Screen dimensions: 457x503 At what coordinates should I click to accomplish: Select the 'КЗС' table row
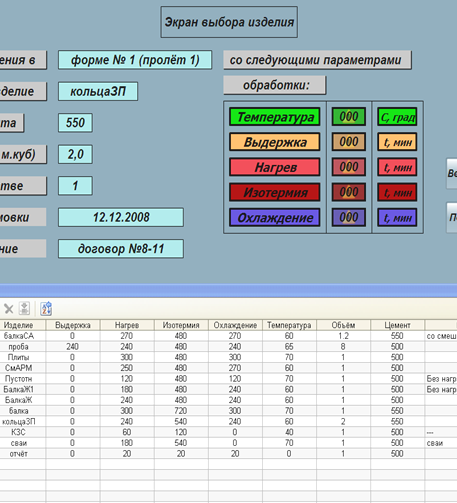pyautogui.click(x=228, y=432)
